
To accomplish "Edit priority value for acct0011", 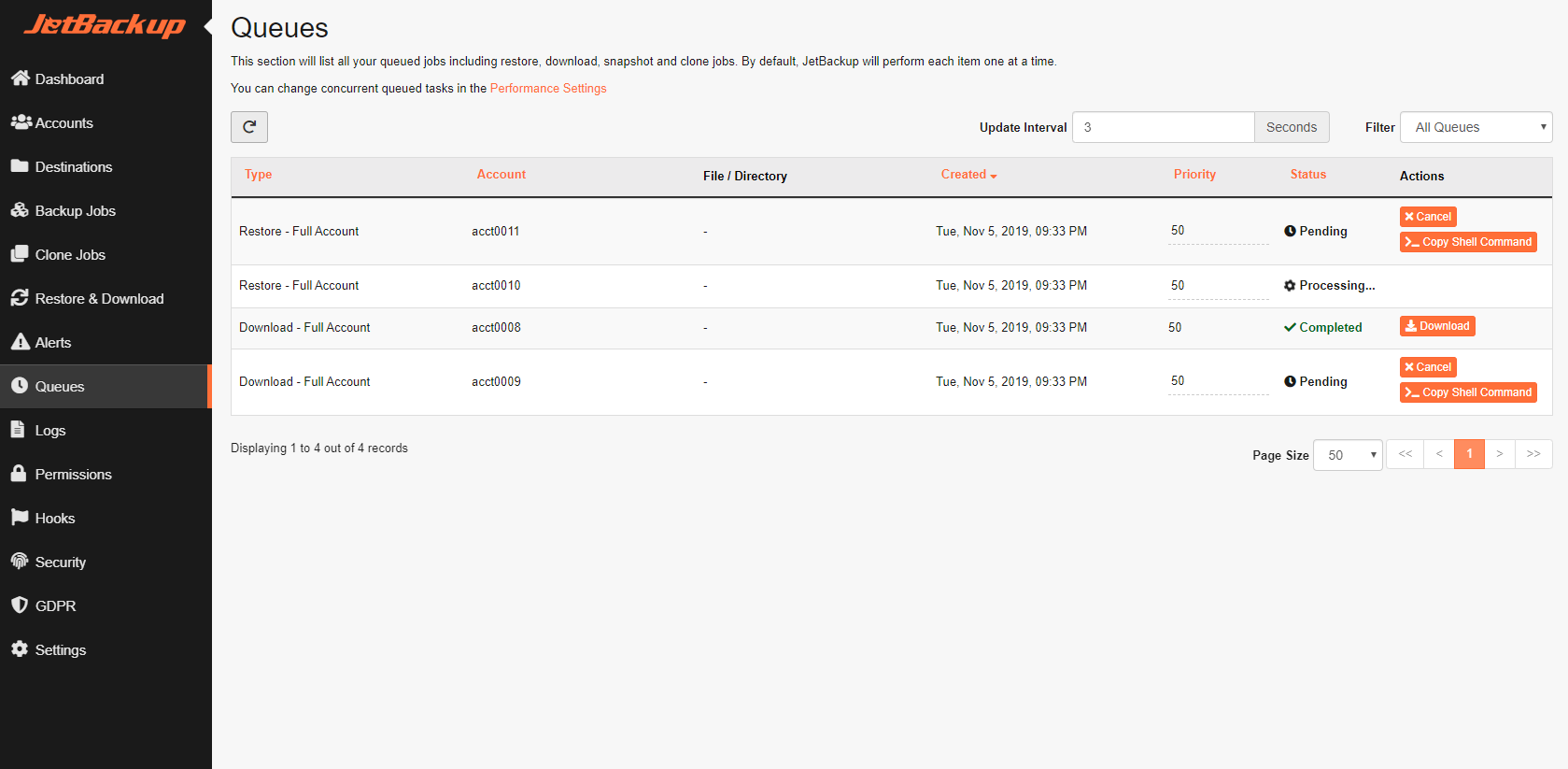I will coord(1218,231).
